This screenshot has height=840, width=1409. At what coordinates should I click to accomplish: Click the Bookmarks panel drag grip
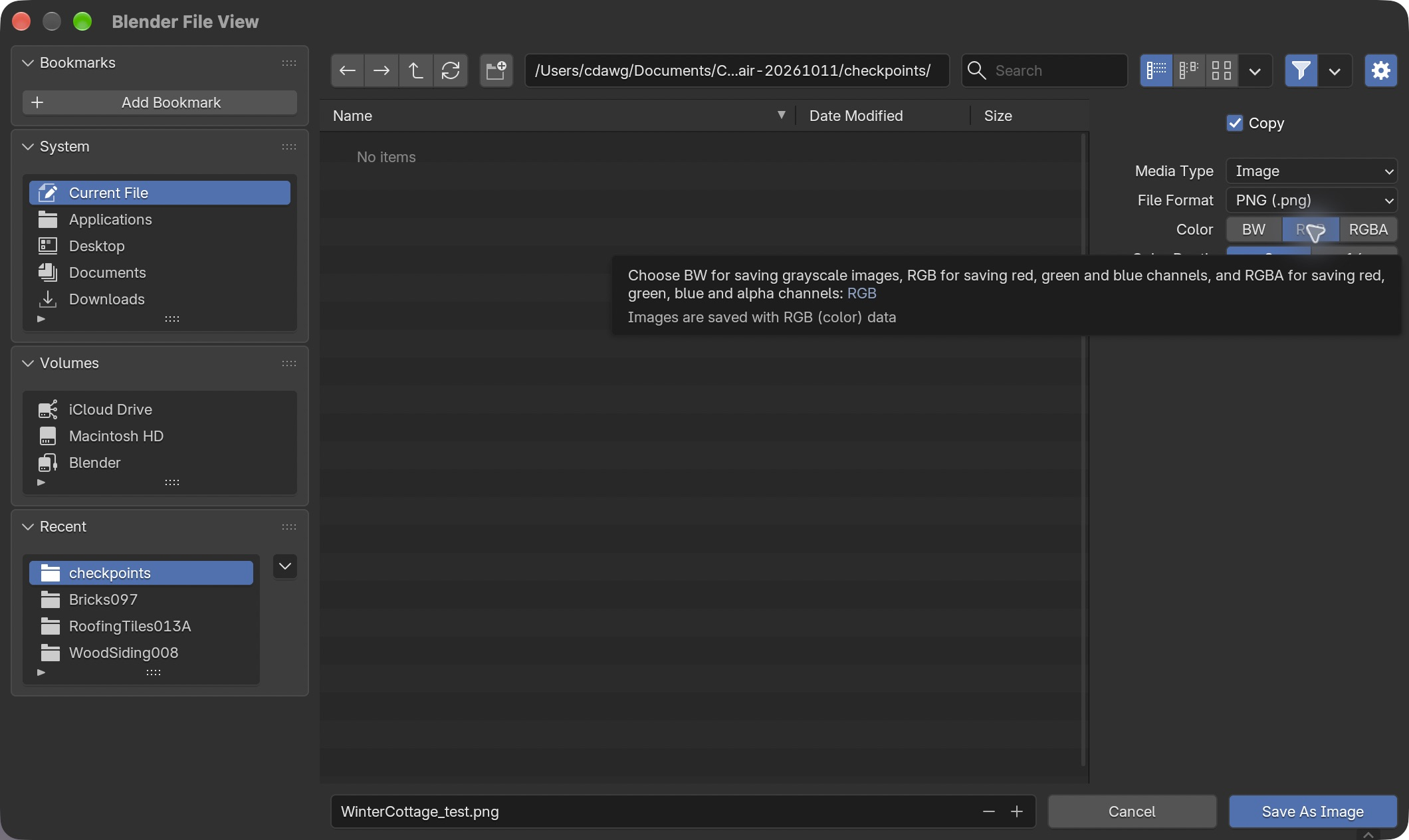[289, 63]
